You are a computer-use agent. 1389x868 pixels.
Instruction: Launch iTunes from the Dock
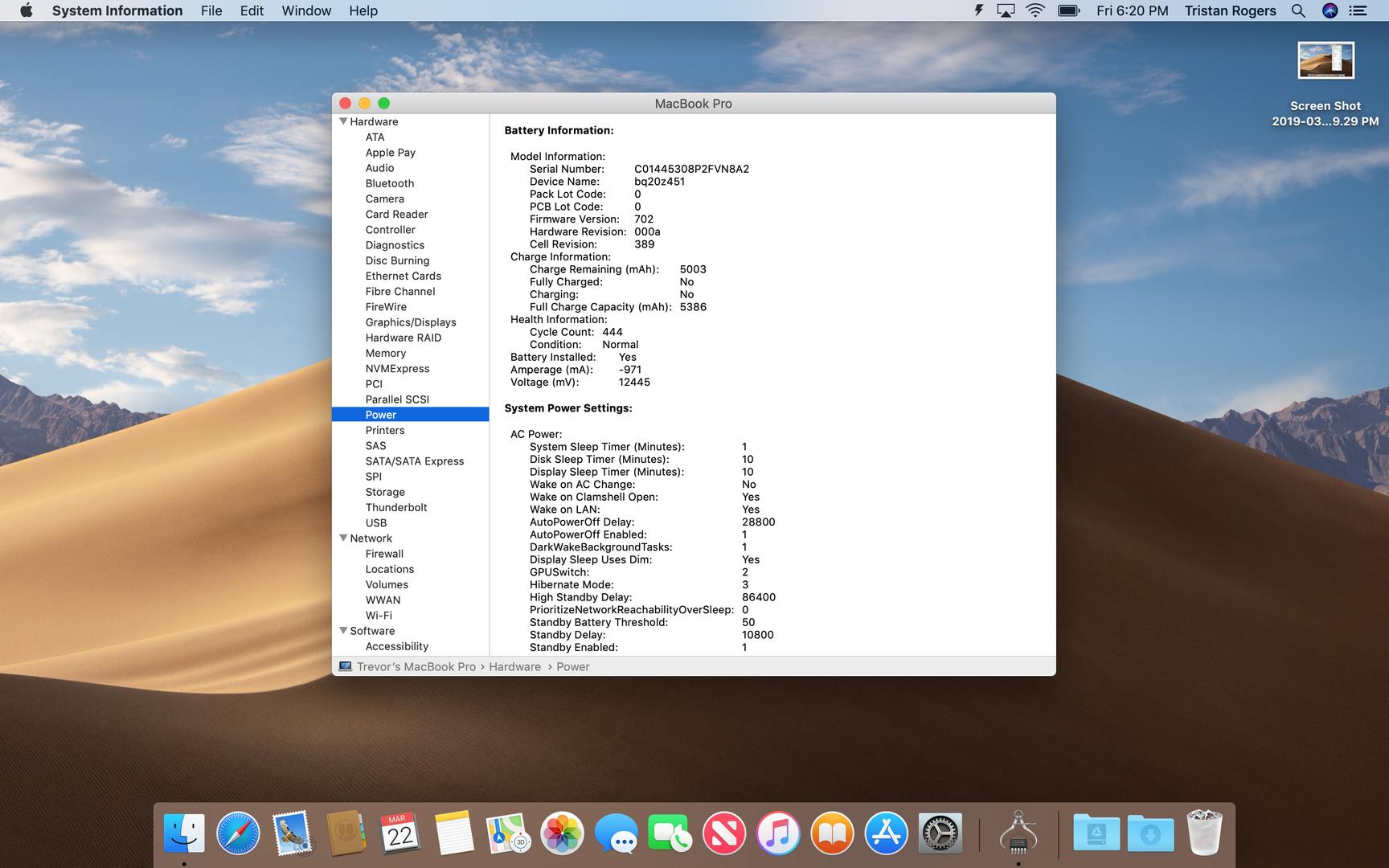click(x=777, y=833)
